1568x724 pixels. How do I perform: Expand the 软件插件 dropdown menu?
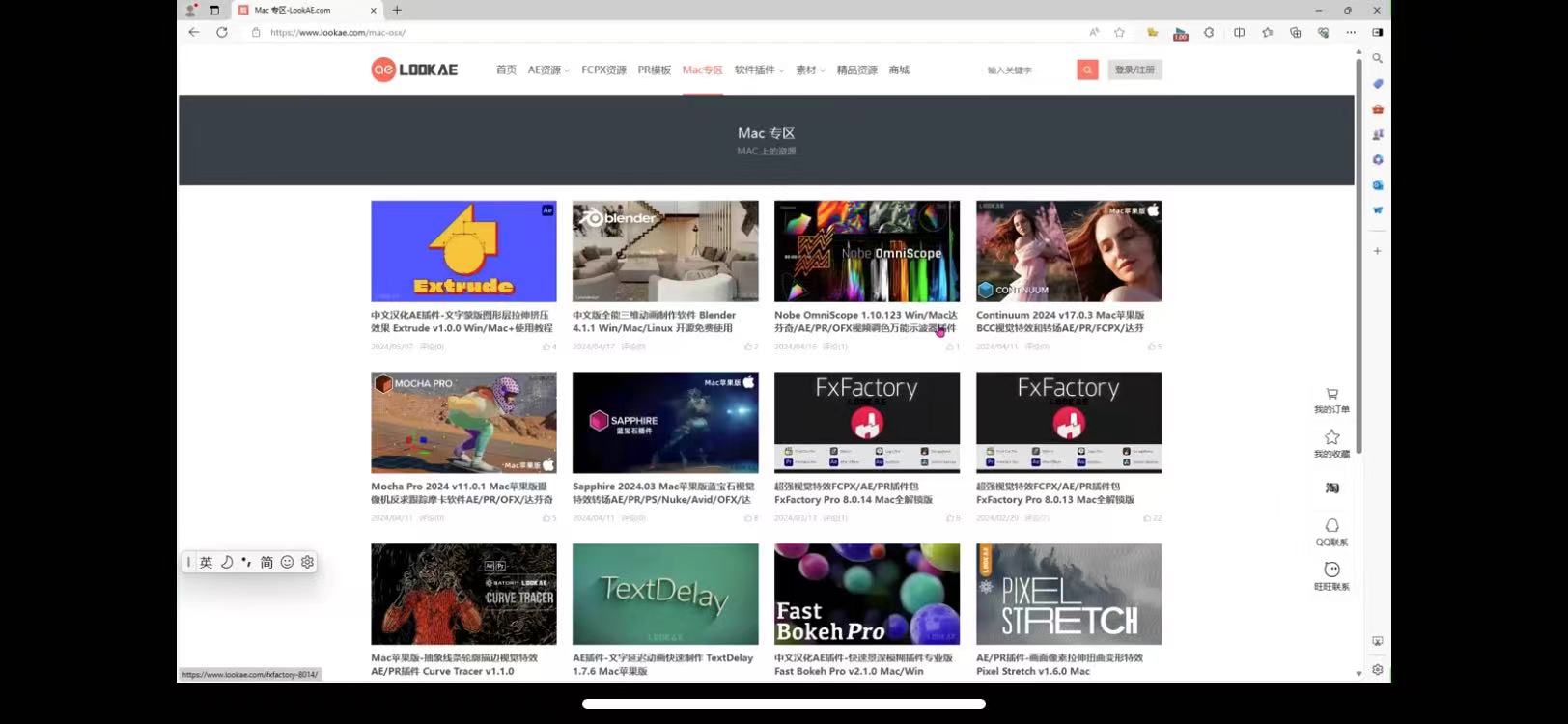pos(758,70)
